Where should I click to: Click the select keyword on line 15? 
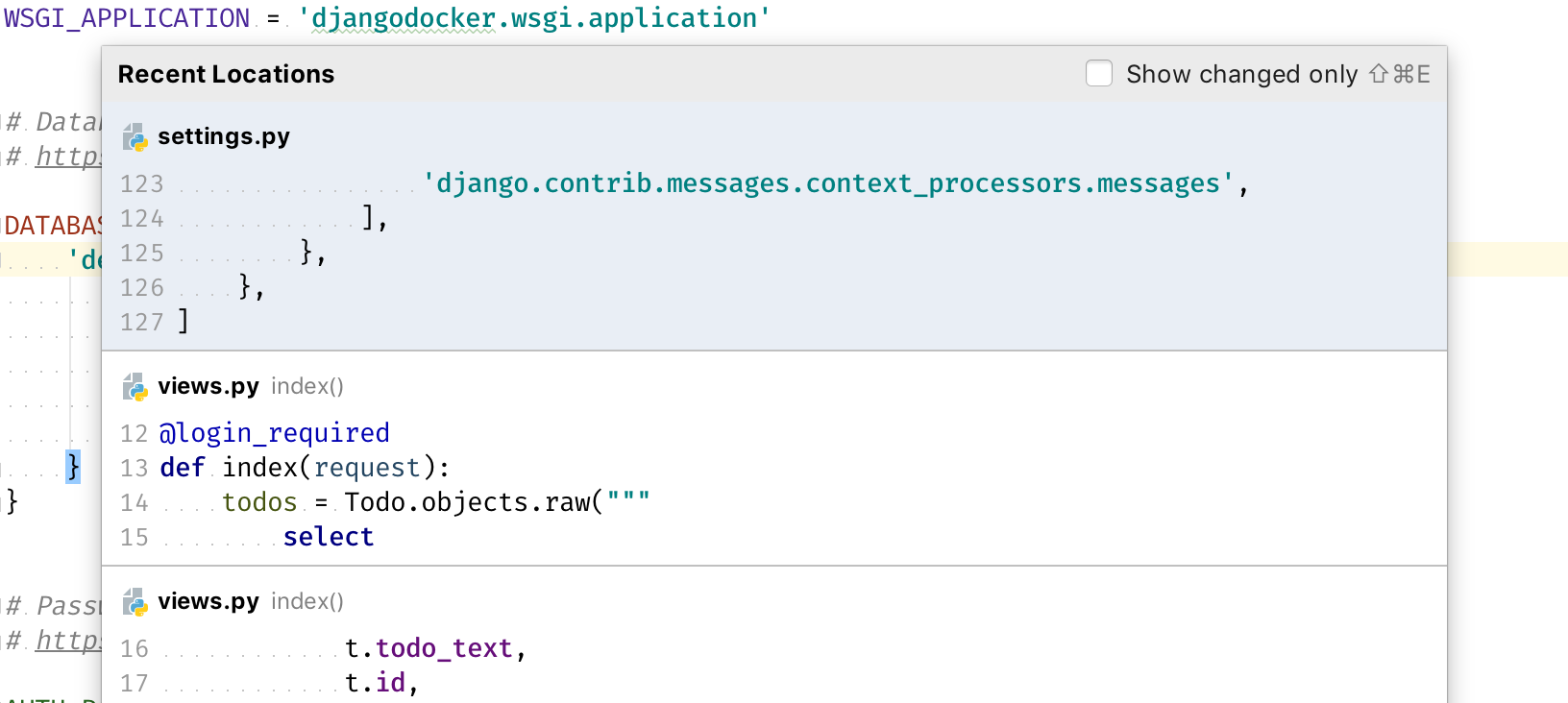coord(328,537)
